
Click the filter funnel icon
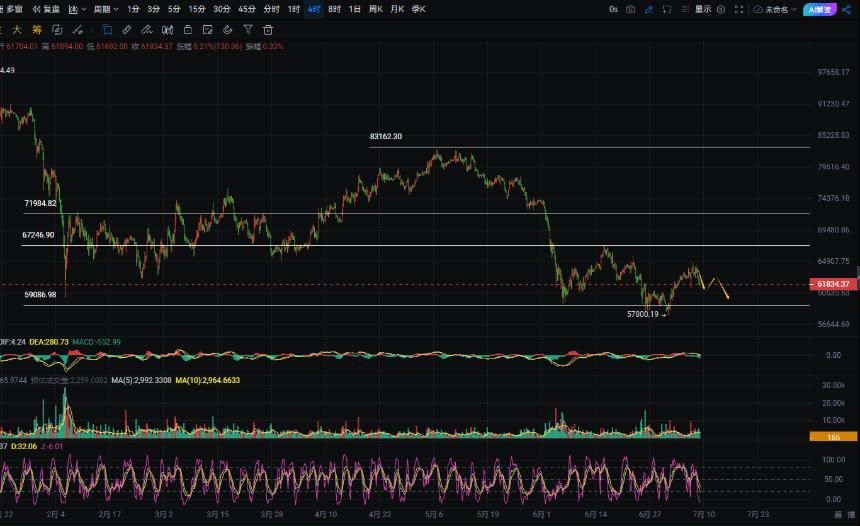(x=248, y=30)
